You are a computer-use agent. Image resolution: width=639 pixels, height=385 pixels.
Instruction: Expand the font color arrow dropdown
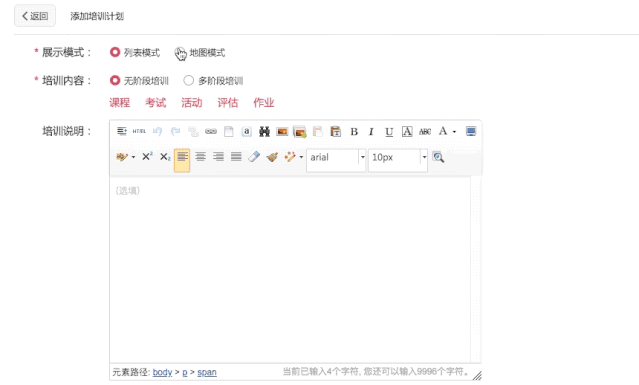click(454, 132)
